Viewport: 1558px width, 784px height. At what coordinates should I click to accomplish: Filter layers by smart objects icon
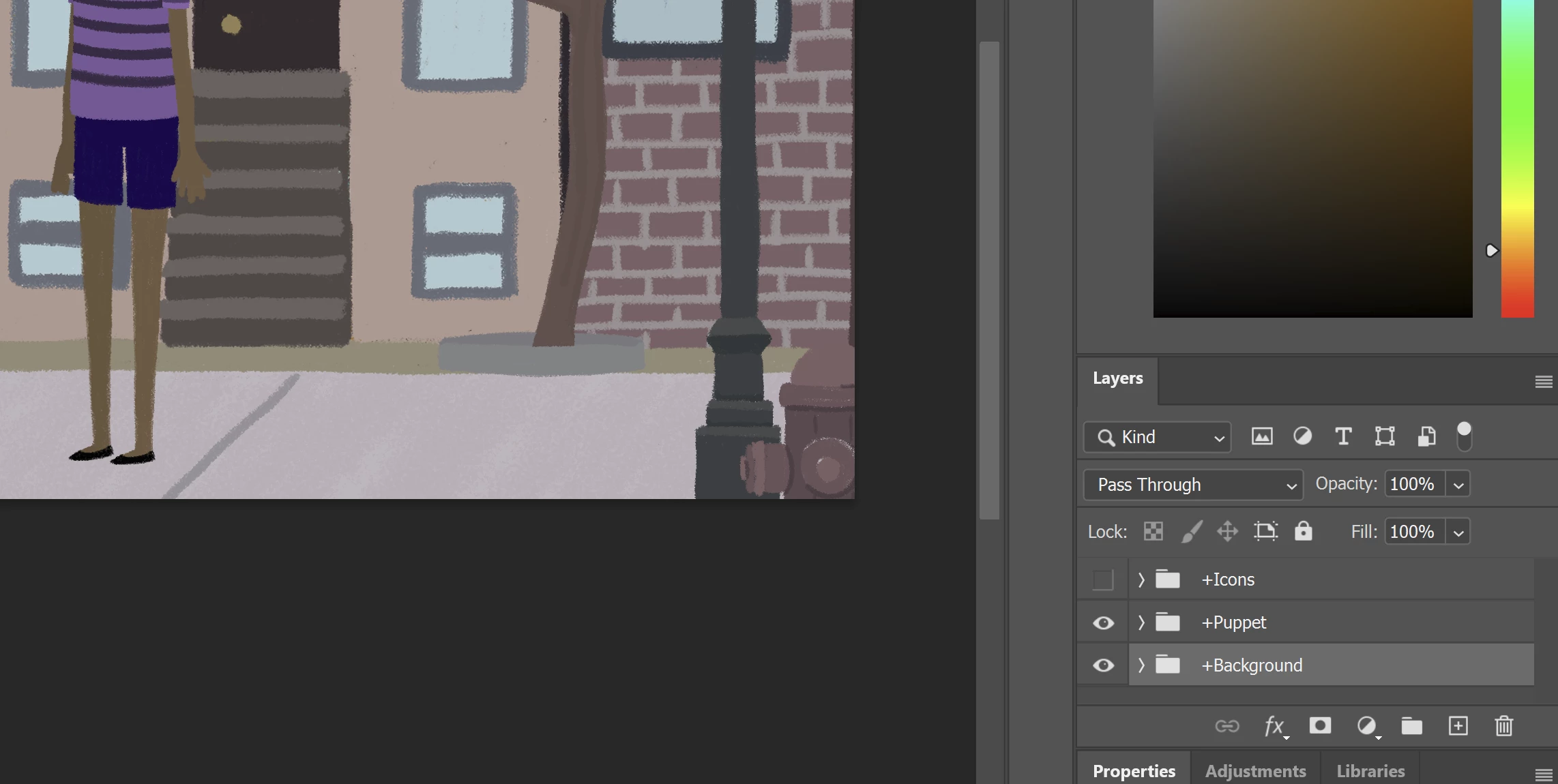coord(1426,436)
